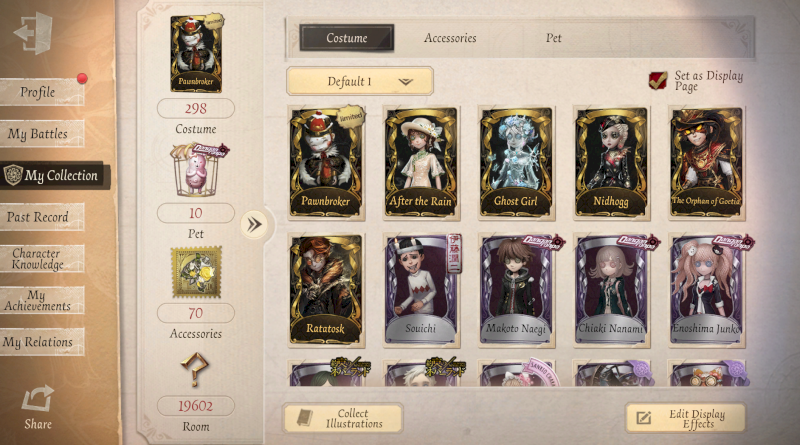The height and width of the screenshot is (445, 800).
Task: Open the Profile menu item
Action: coord(42,92)
